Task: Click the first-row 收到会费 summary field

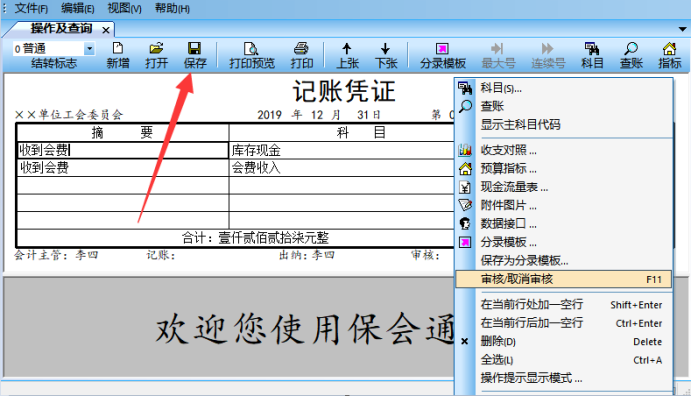Action: coord(123,150)
